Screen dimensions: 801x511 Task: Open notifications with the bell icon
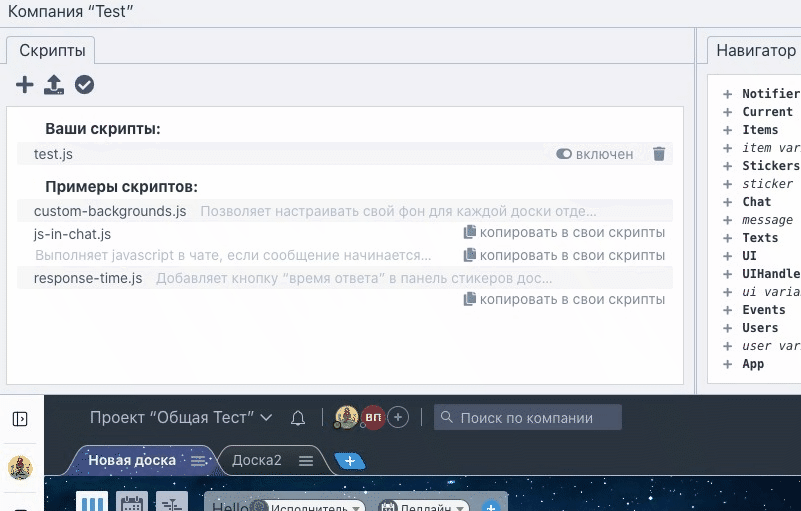[298, 419]
